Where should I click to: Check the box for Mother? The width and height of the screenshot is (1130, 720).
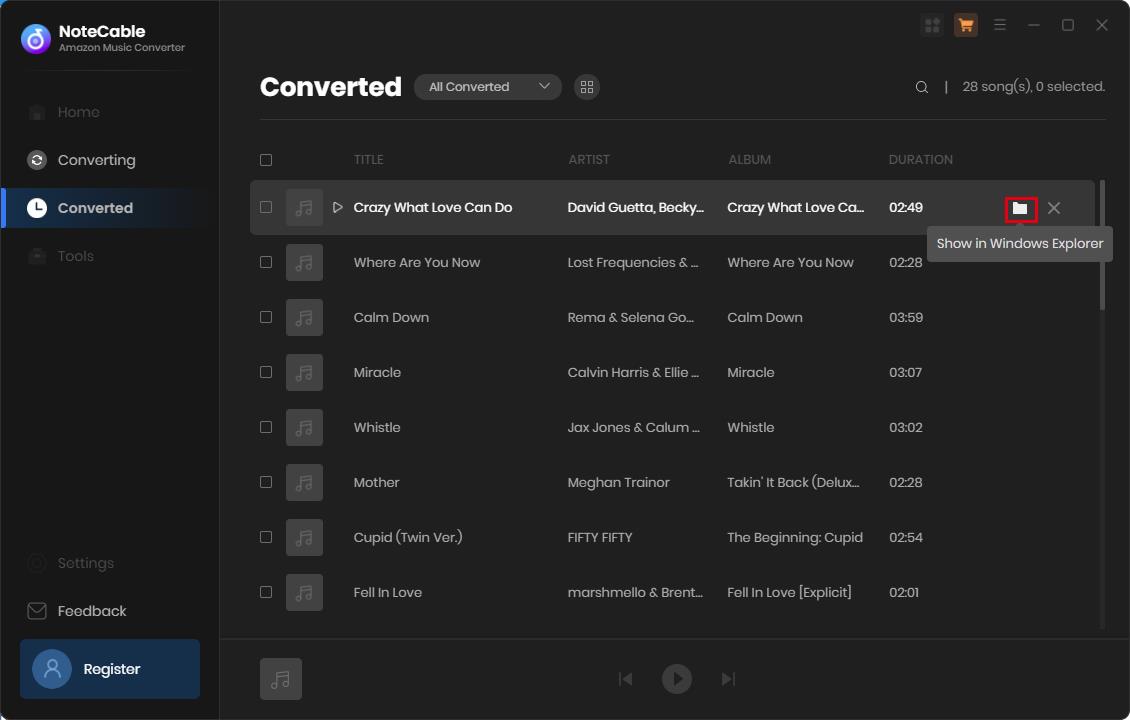click(266, 482)
